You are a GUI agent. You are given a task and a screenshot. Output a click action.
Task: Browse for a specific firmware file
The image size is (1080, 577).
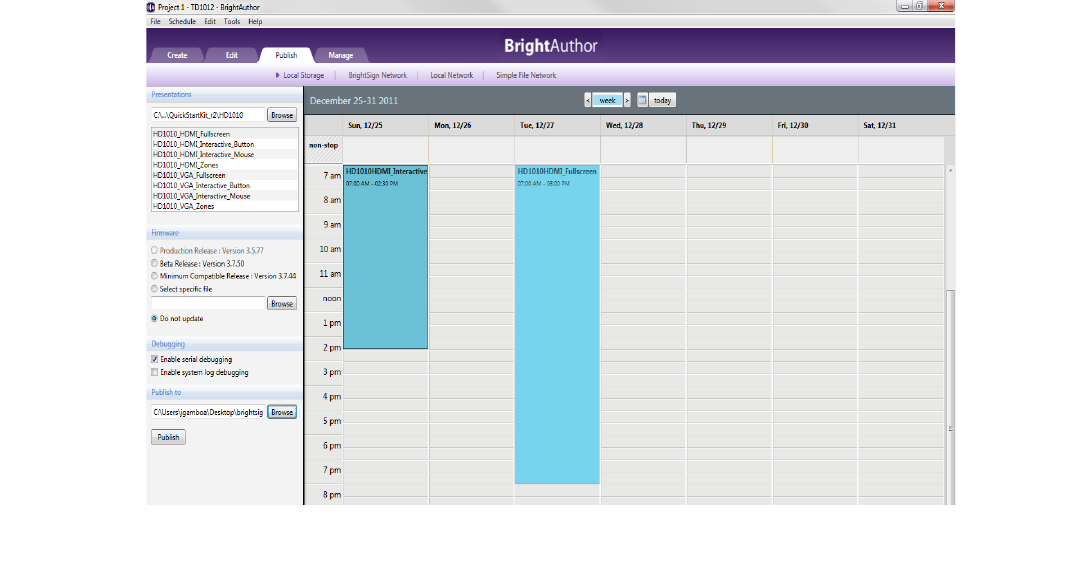282,304
